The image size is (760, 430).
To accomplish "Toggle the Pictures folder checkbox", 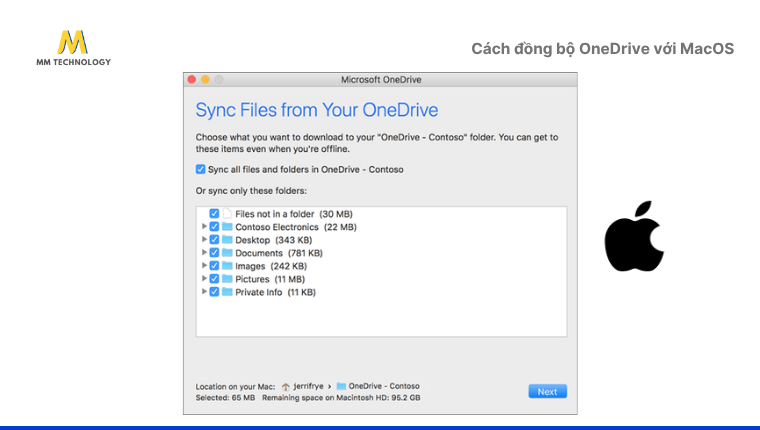I will pyautogui.click(x=214, y=279).
